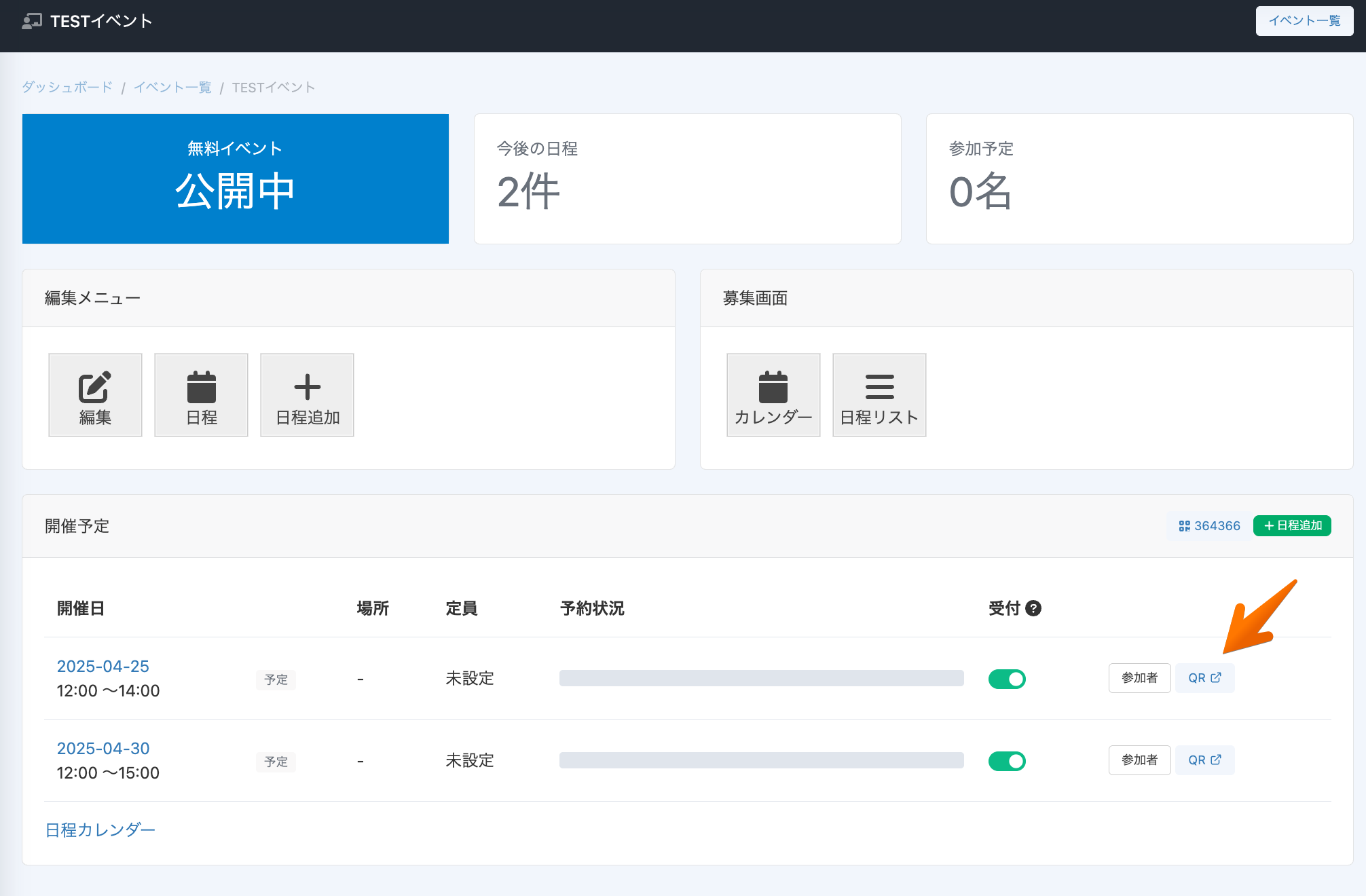This screenshot has height=896, width=1366.
Task: Open the 日程リスト tile
Action: pos(879,395)
